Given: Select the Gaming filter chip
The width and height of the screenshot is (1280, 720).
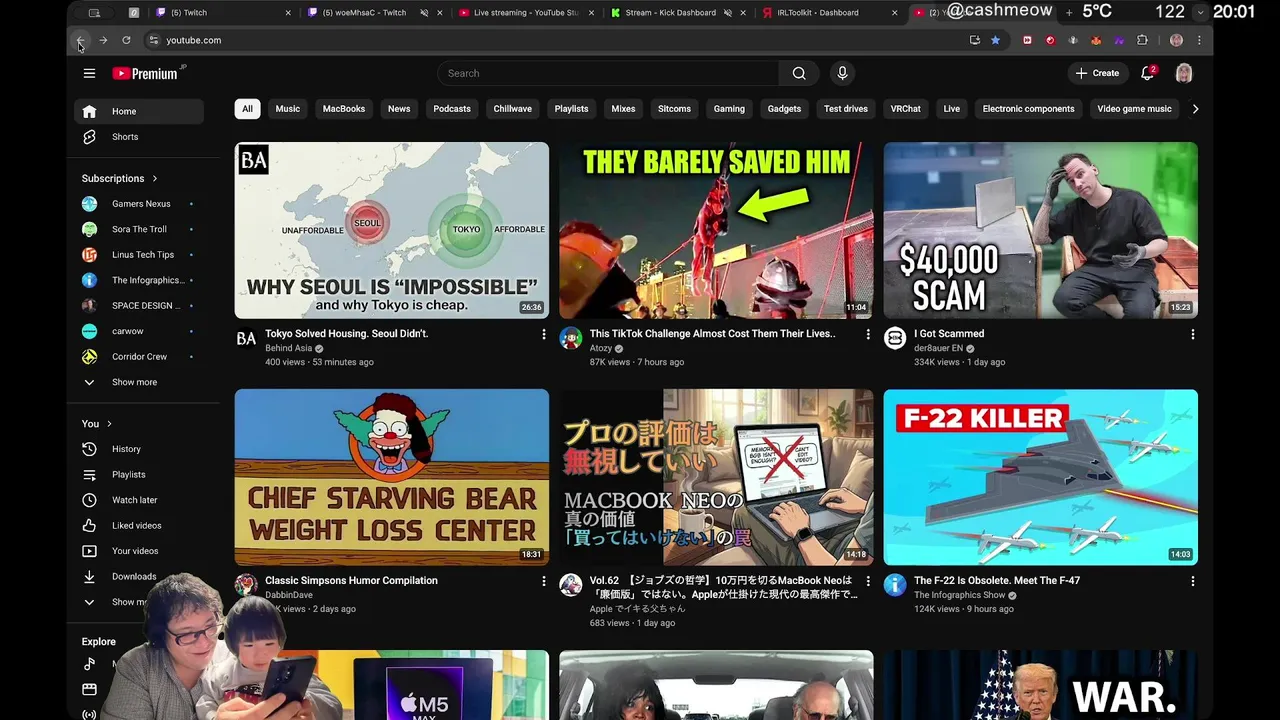Looking at the screenshot, I should click(729, 109).
